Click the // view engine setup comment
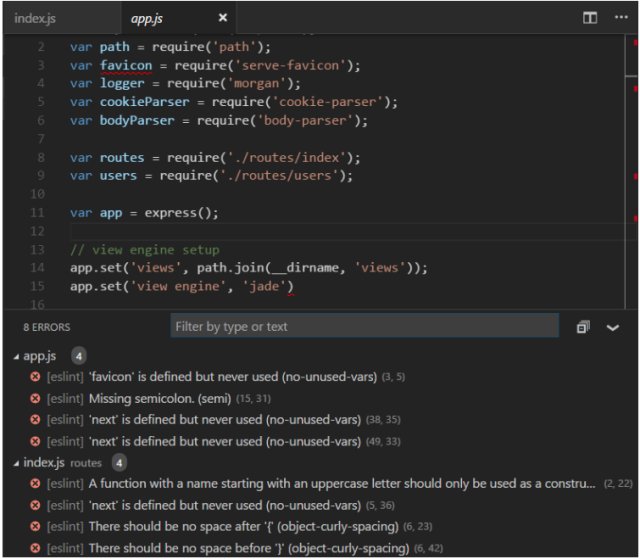 pos(145,250)
